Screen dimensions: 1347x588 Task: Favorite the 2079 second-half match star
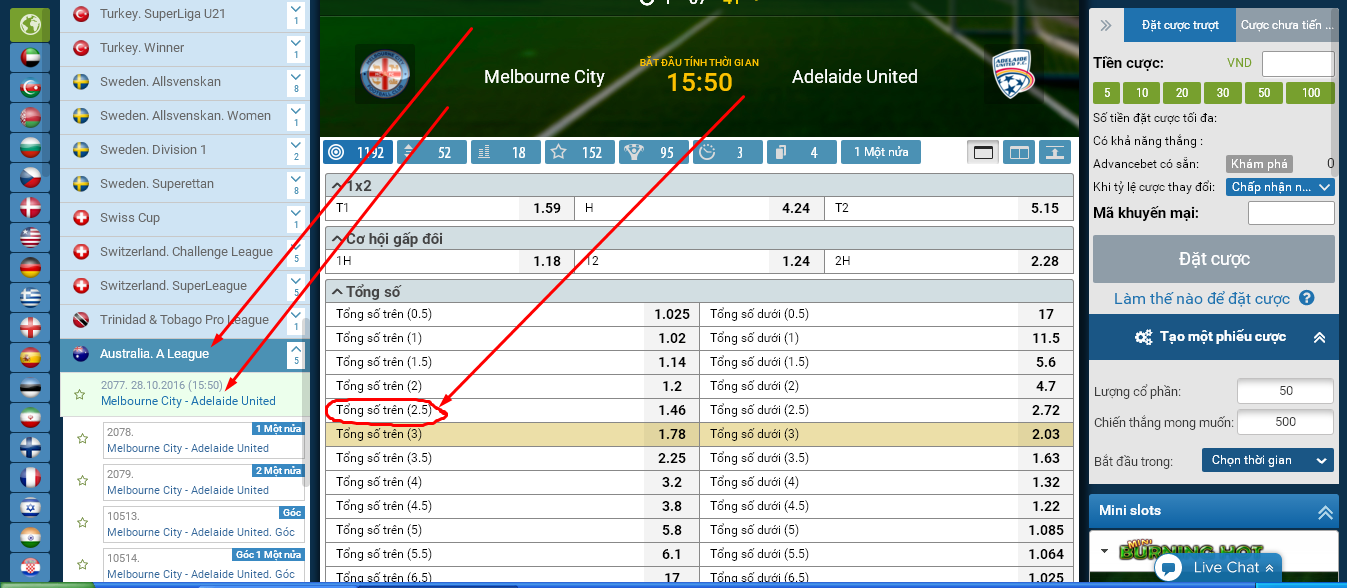click(x=82, y=480)
